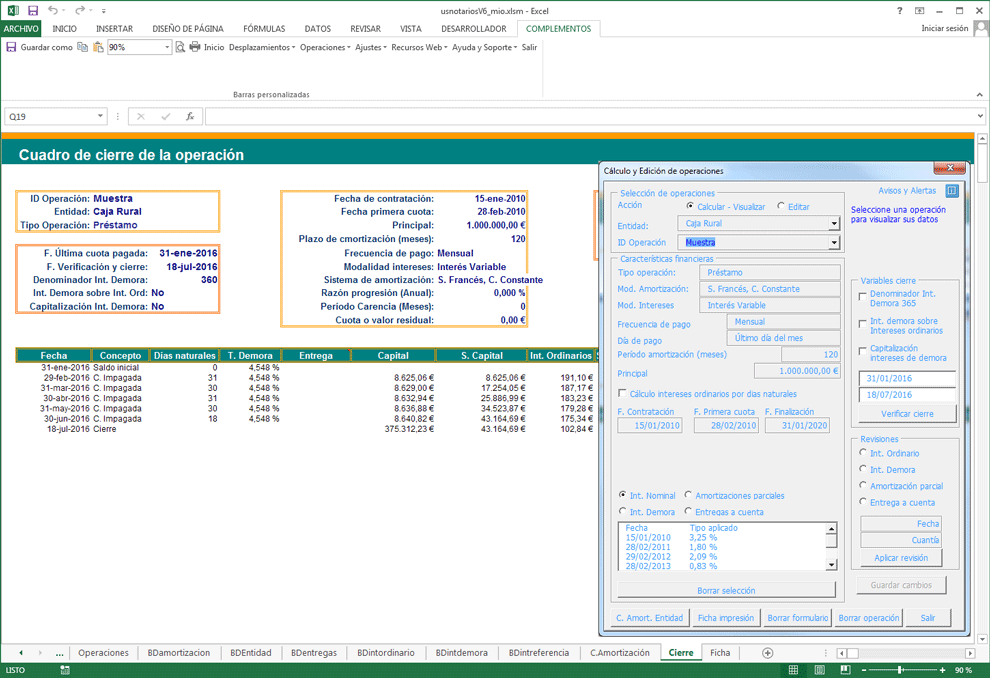Viewport: 990px width, 678px height.
Task: Select the Amortizaciones parciales radio button
Action: (688, 495)
